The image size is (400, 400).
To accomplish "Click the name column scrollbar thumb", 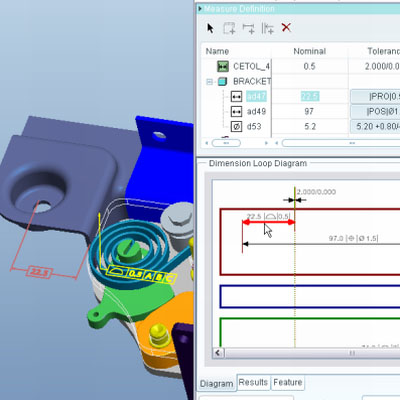I will pyautogui.click(x=226, y=143).
